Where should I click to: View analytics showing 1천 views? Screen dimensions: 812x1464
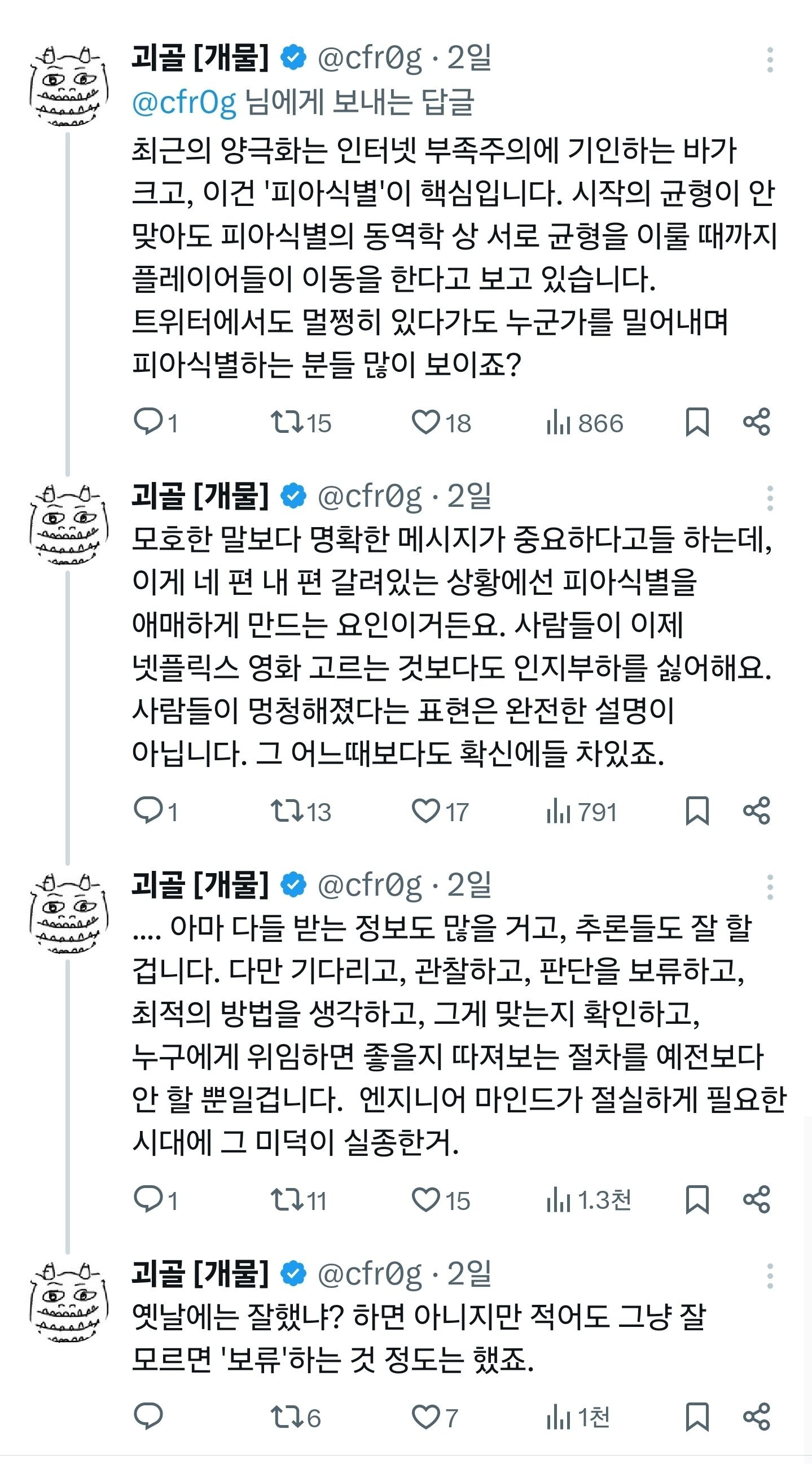point(577,1417)
